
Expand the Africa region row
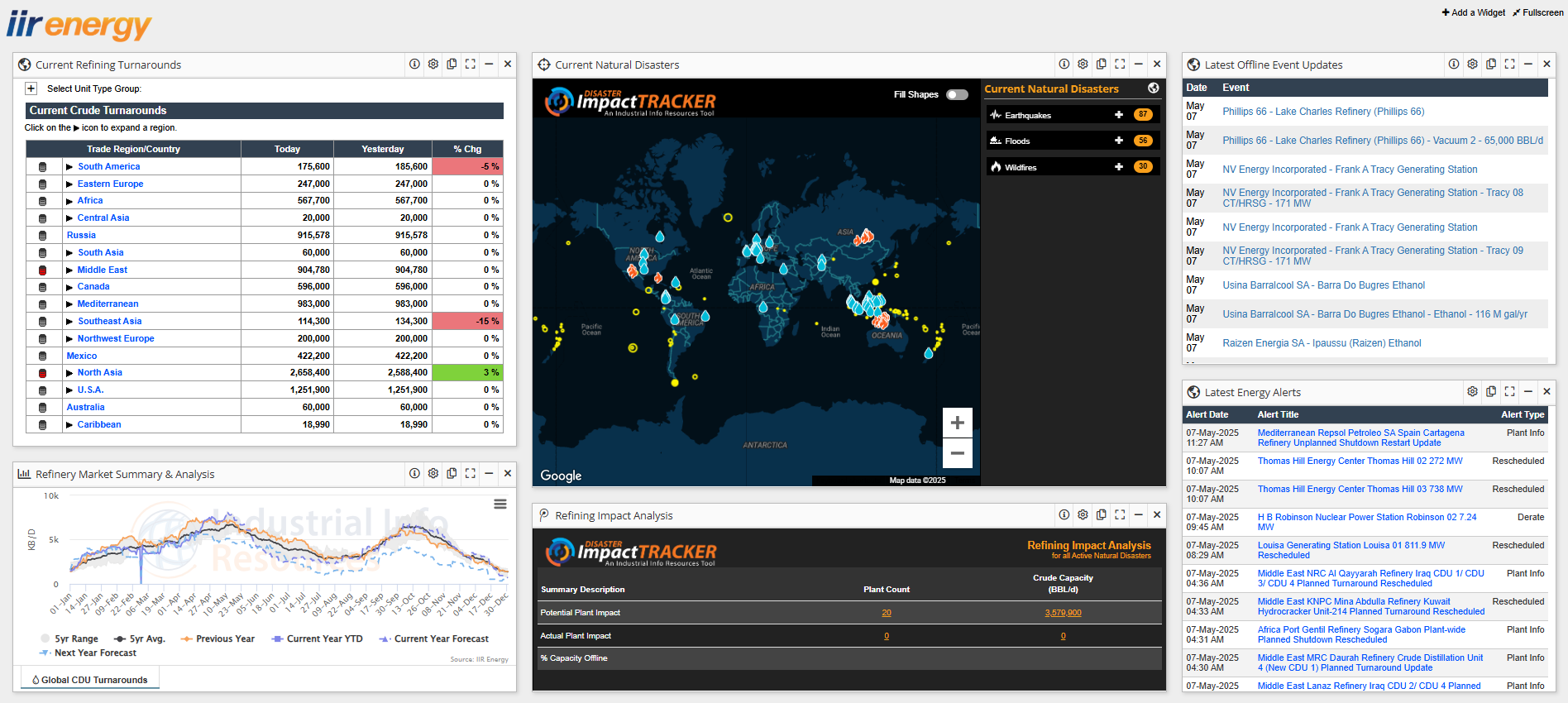[x=69, y=200]
